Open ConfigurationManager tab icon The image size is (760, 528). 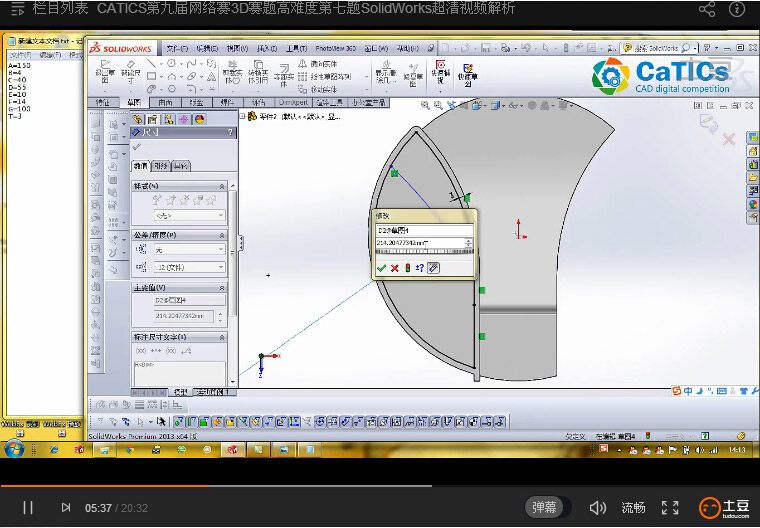click(168, 119)
